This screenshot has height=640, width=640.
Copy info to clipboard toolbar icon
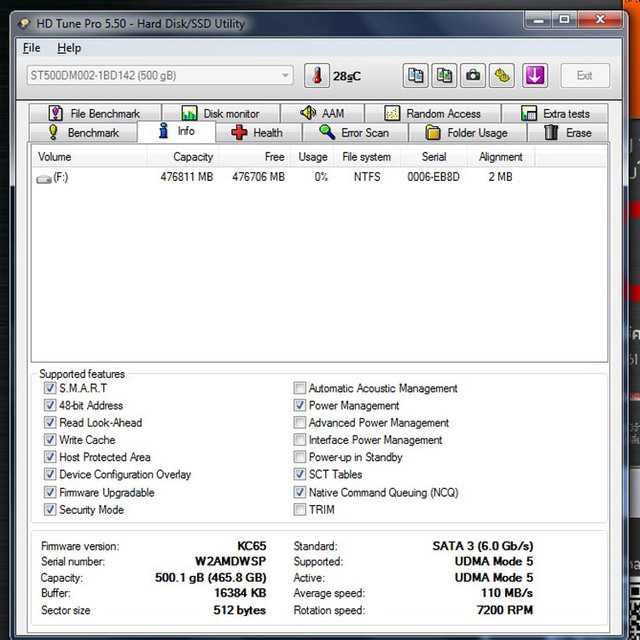coord(415,76)
